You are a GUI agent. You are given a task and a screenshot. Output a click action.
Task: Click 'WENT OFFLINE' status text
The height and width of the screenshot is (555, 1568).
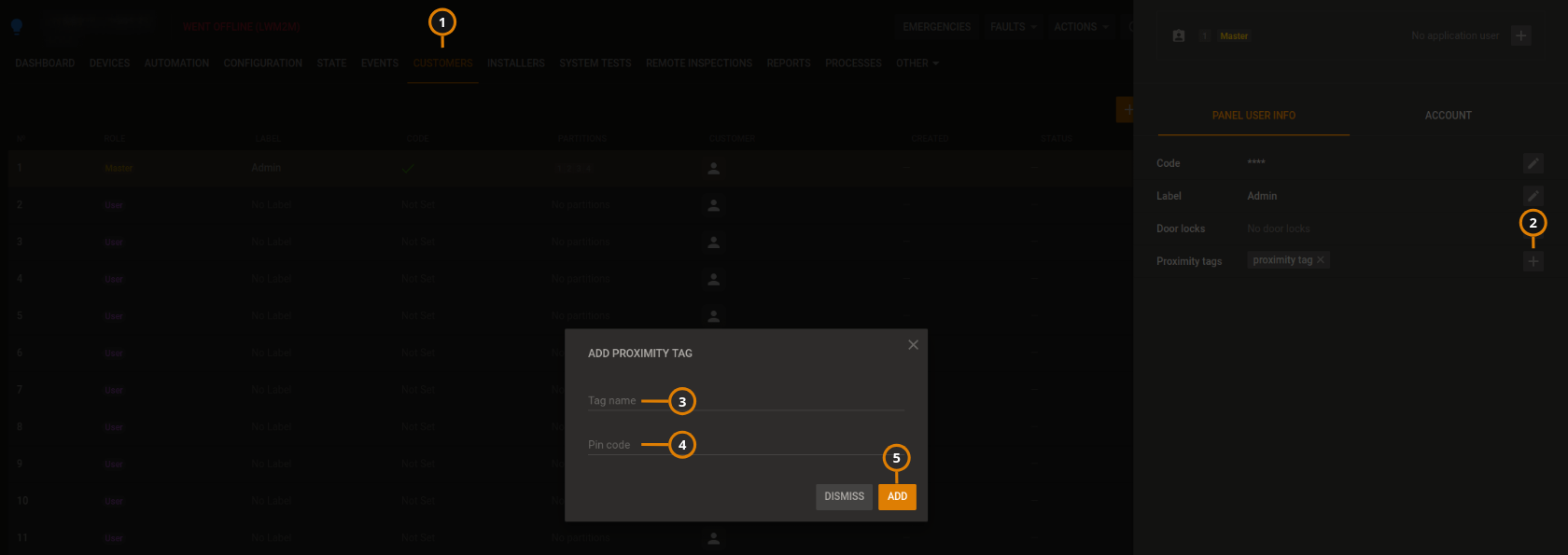coord(241,27)
